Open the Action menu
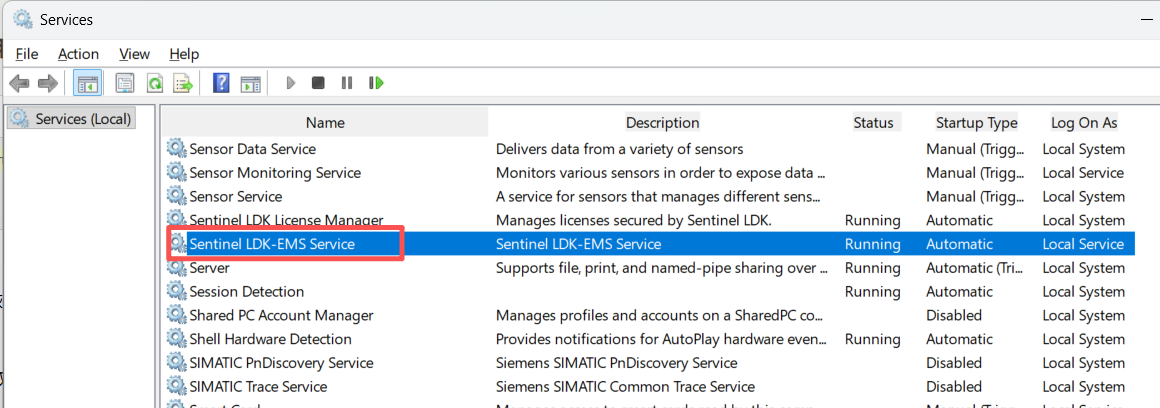 (78, 54)
